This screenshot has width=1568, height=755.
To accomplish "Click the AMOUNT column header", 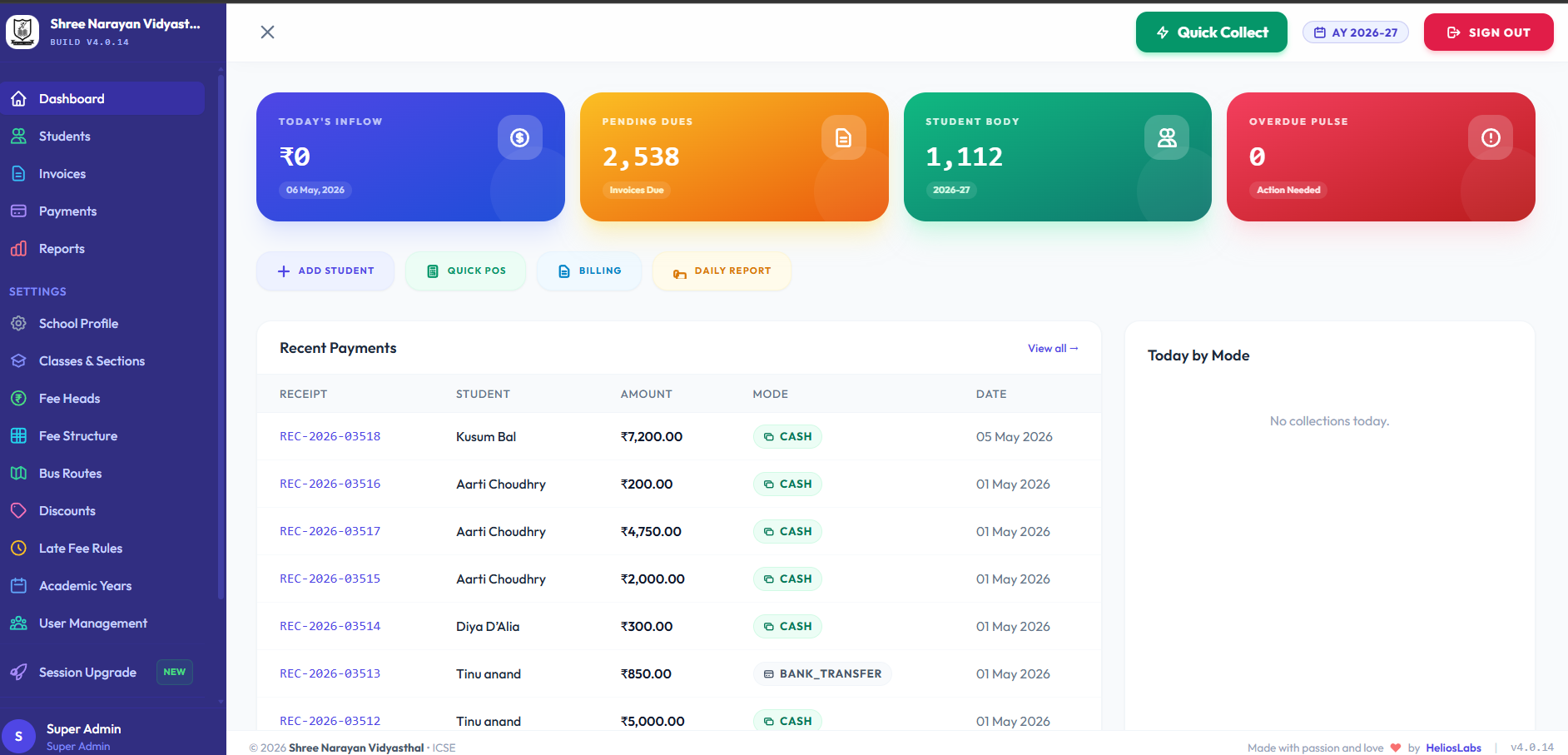I will (646, 394).
